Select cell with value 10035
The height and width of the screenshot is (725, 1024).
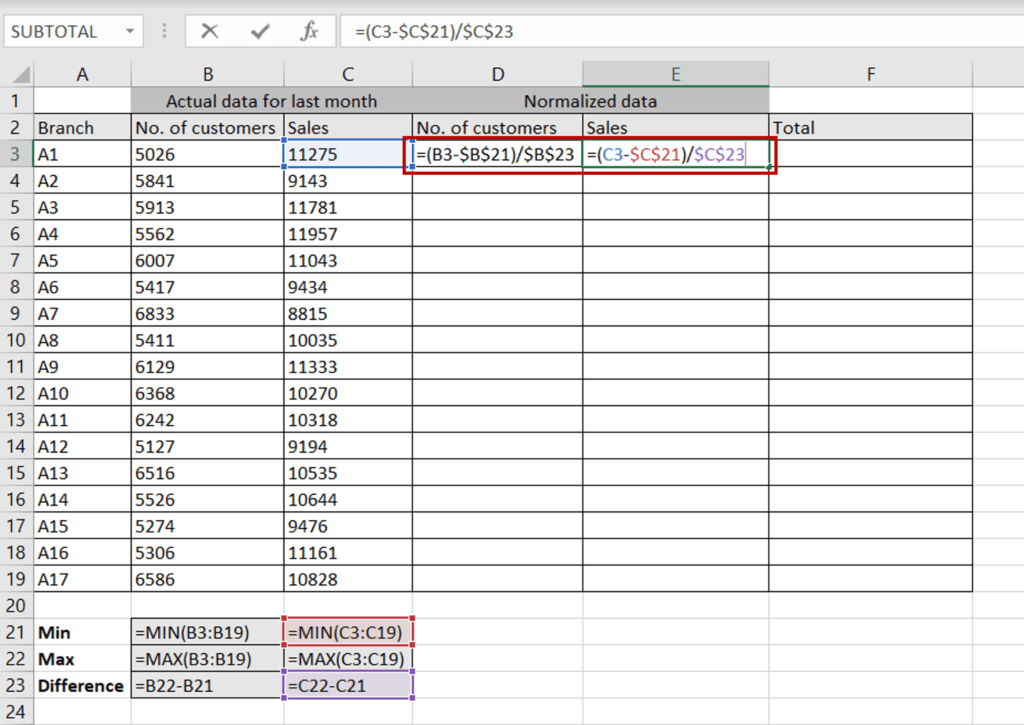pyautogui.click(x=348, y=340)
